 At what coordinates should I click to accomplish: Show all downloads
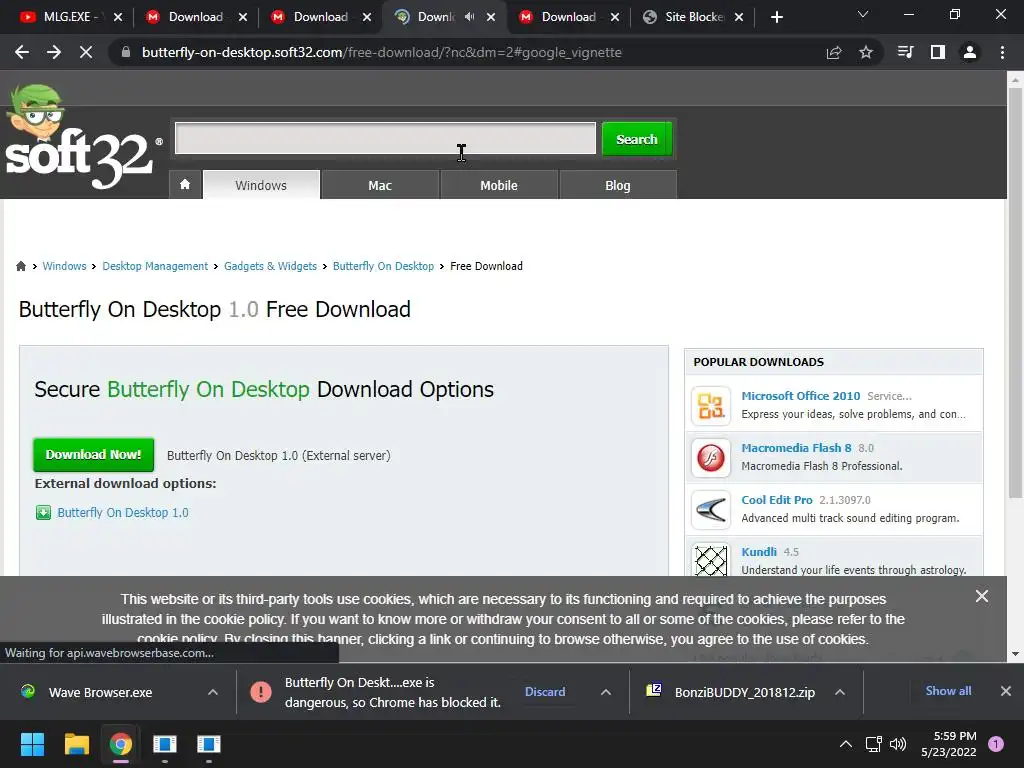point(948,691)
